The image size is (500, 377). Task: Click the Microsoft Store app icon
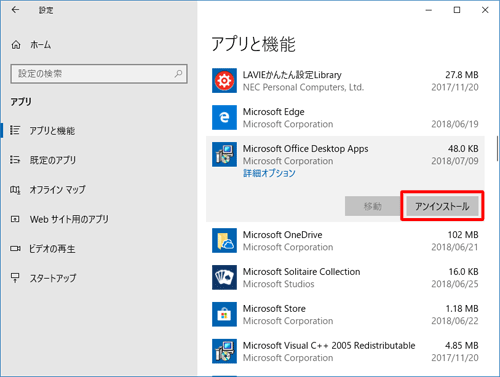pos(224,314)
